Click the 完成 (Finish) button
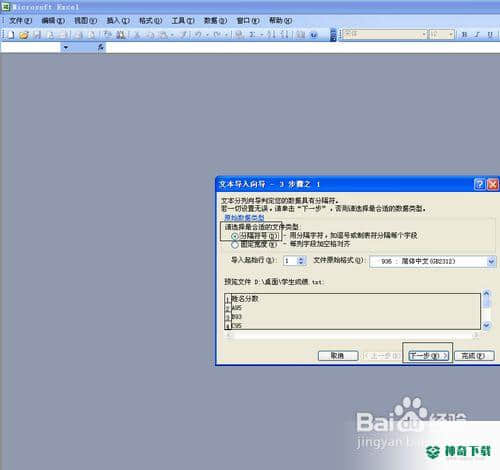500x470 pixels. point(474,356)
